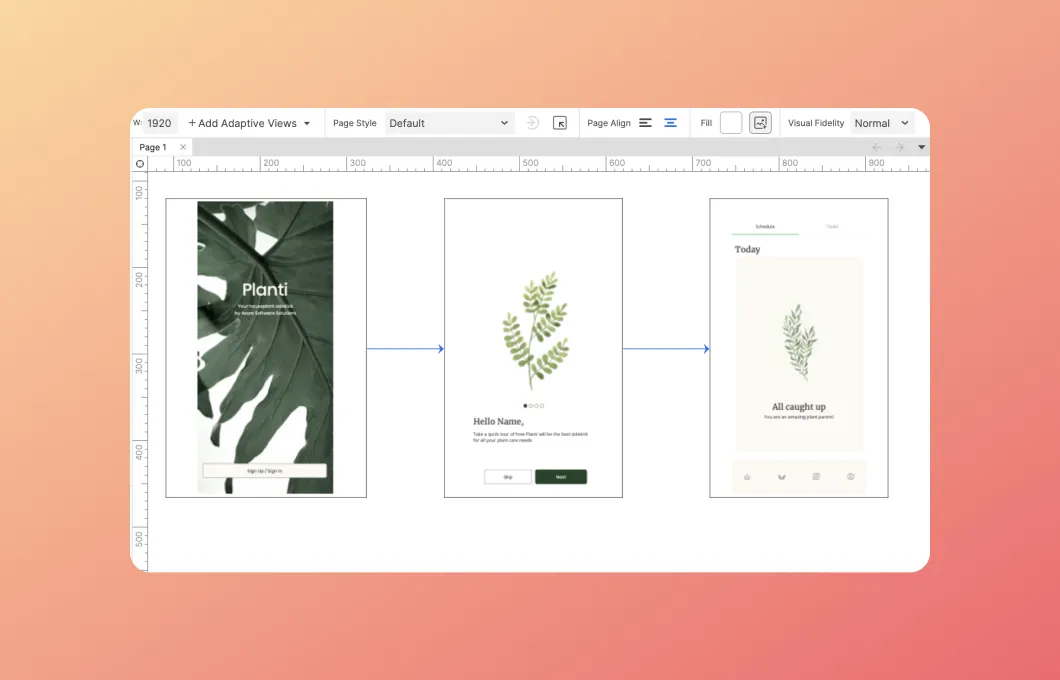Click the home icon in mockup navigation bar
Image resolution: width=1060 pixels, height=680 pixels.
pos(747,477)
